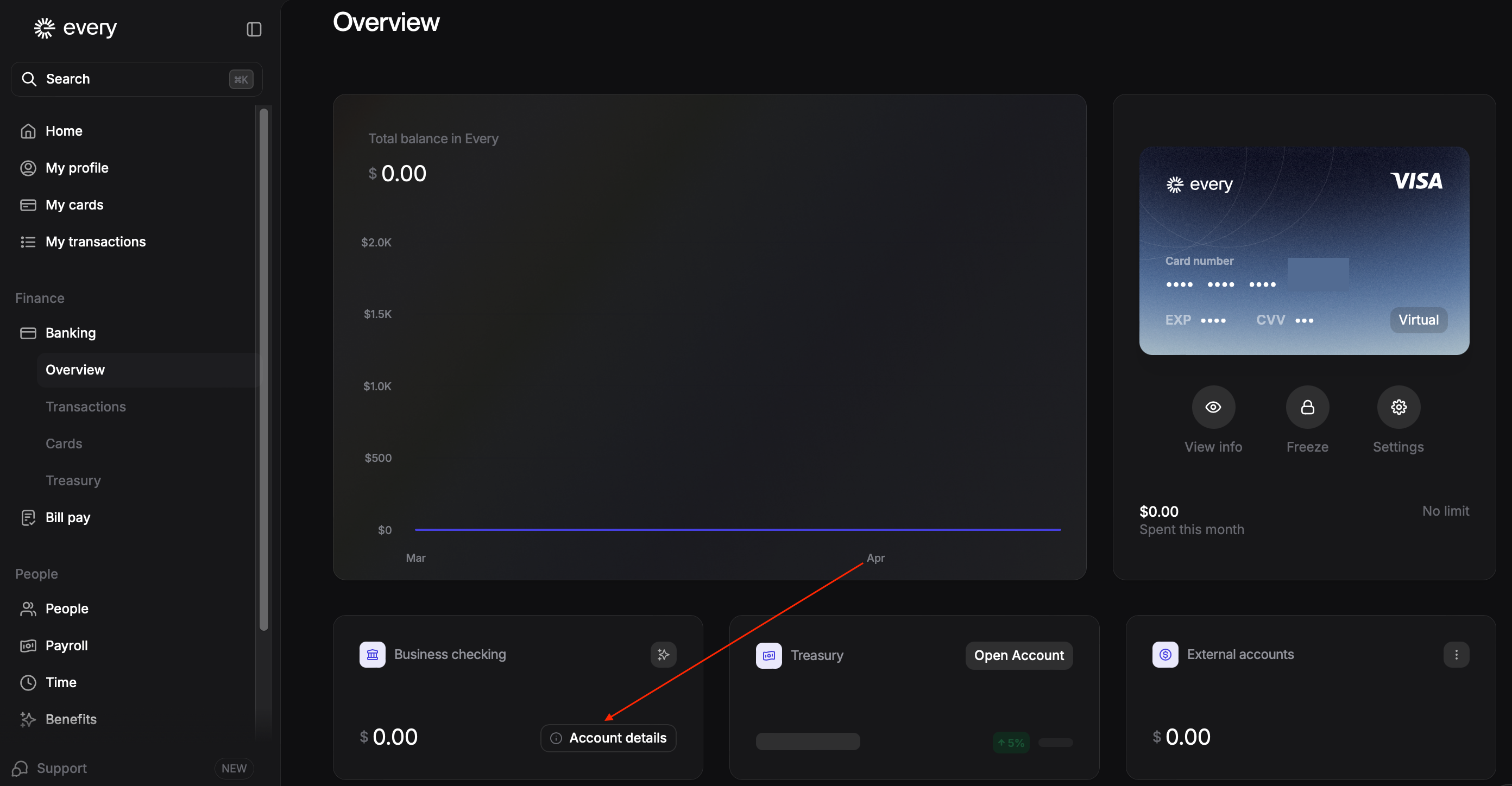Click the every logo icon
Viewport: 1512px width, 786px height.
click(45, 28)
